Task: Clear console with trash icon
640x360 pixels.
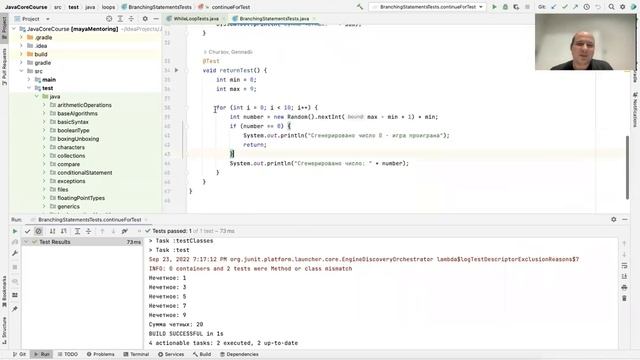Action: [624, 298]
